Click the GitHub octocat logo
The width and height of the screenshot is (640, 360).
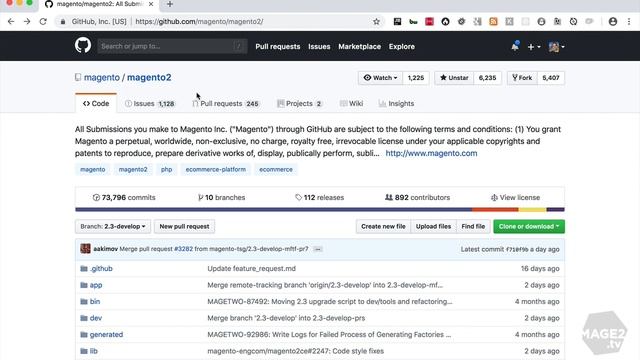(83, 45)
